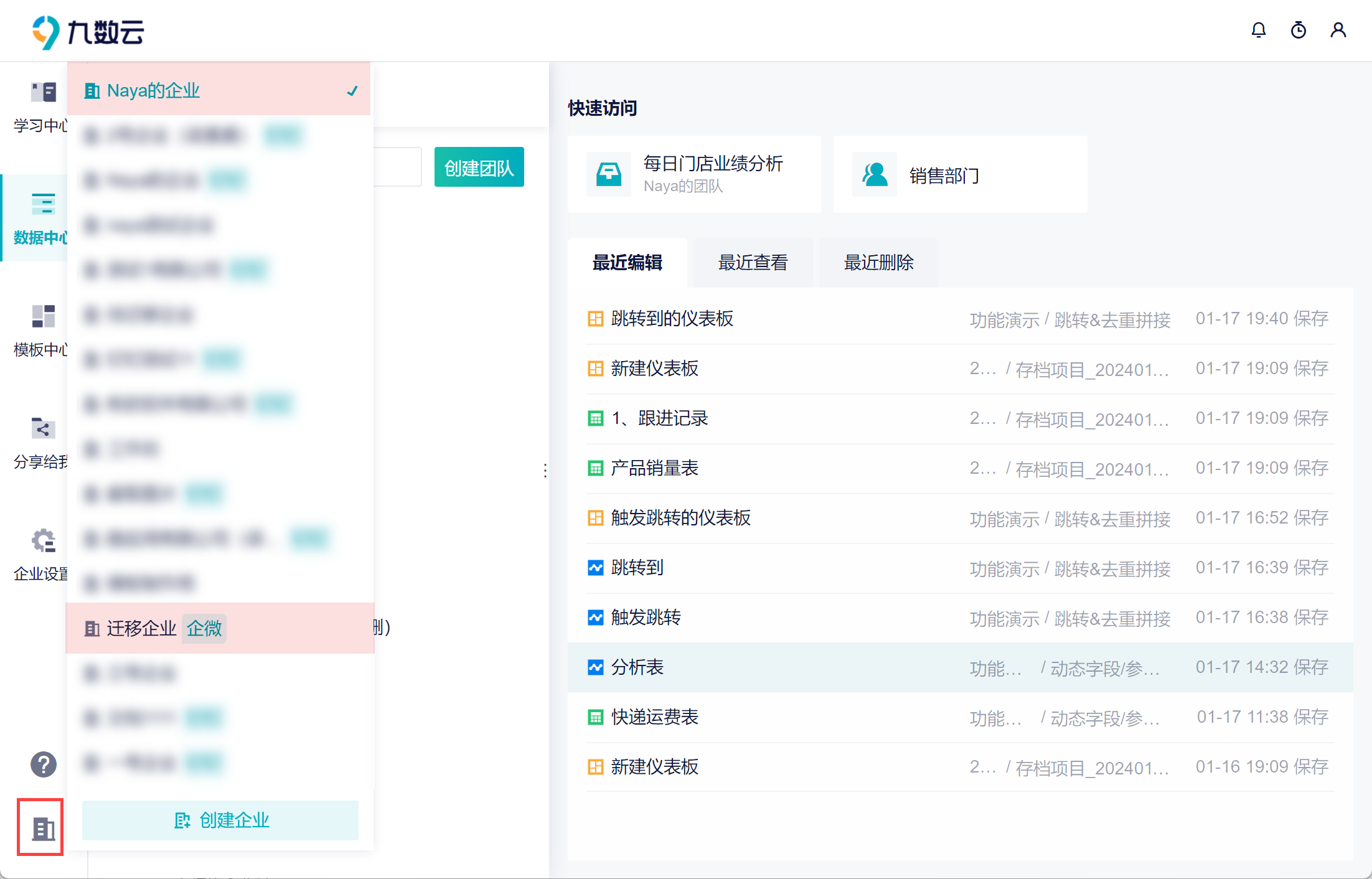Click the help question mark icon
1372x879 pixels.
[43, 764]
